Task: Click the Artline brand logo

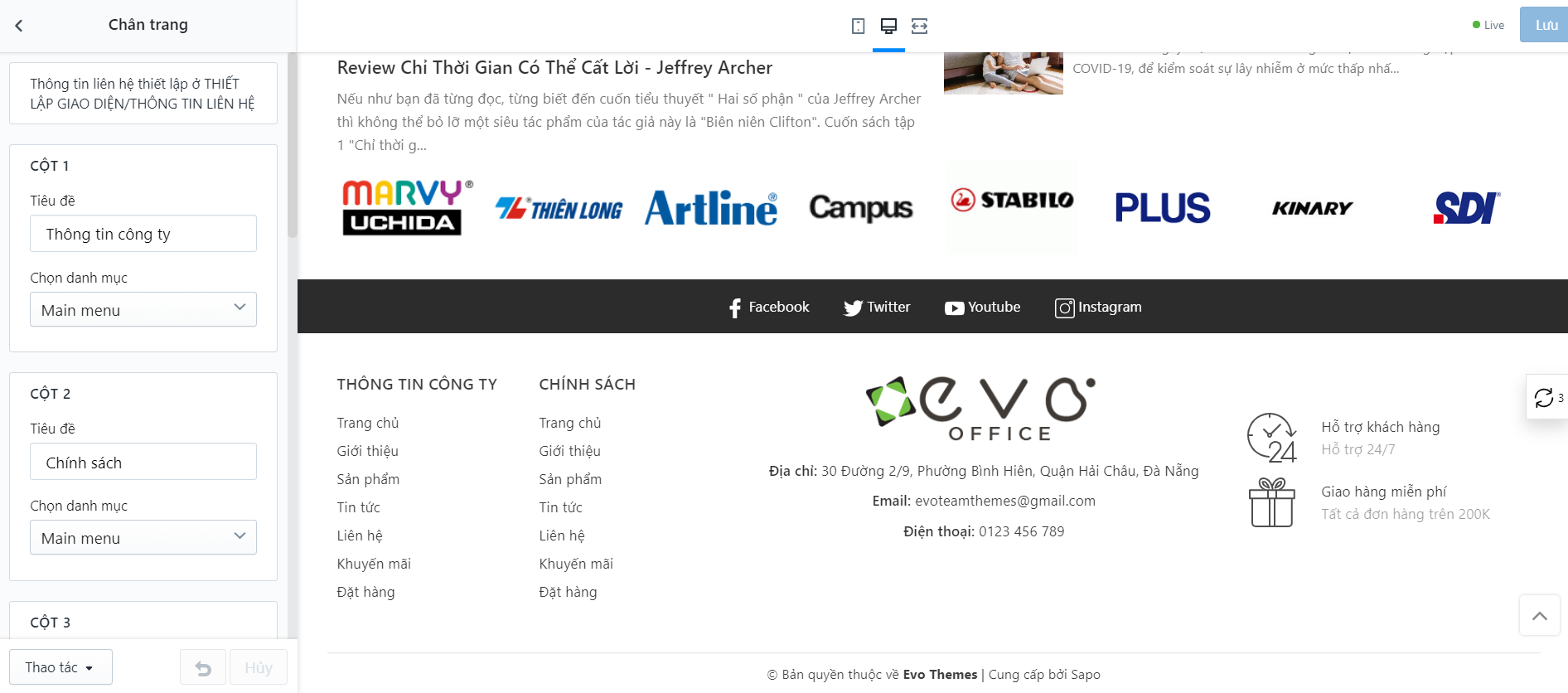Action: pyautogui.click(x=711, y=208)
